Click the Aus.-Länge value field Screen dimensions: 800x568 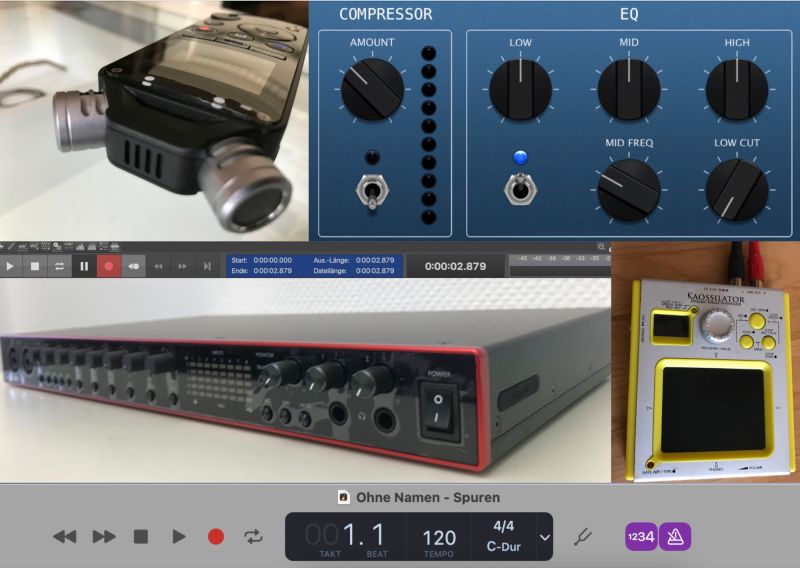[x=375, y=260]
